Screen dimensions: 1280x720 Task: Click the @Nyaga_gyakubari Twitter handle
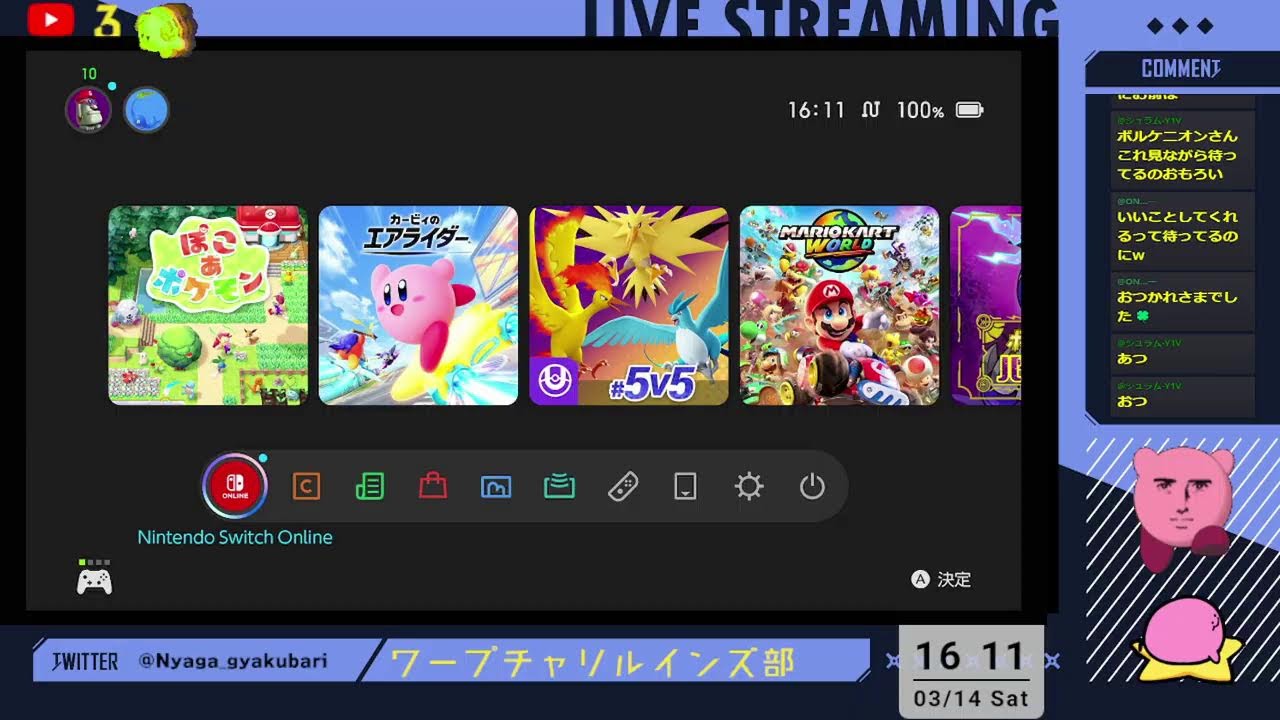pos(233,661)
